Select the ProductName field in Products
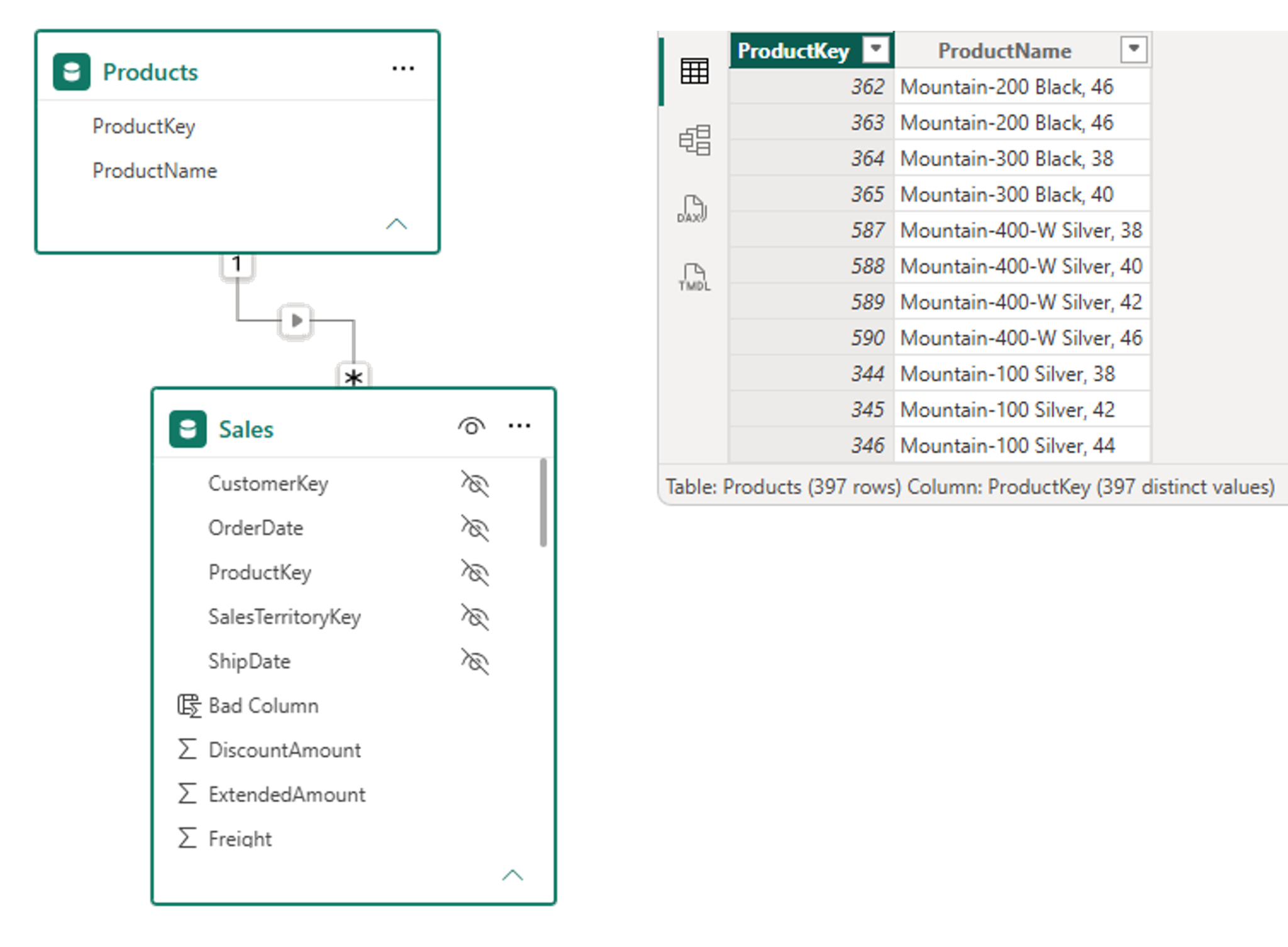Screen dimensions: 1288x947 coord(155,170)
